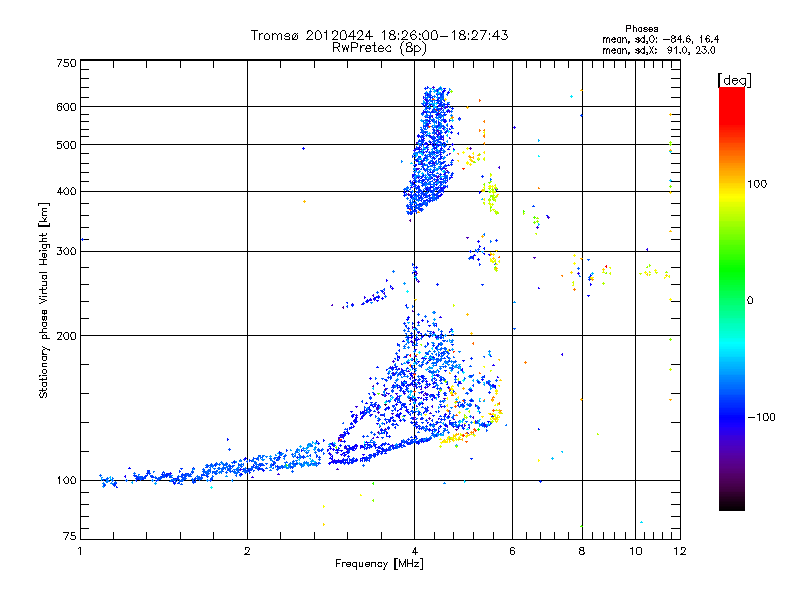Click the x-axis tick label '12'
800x600 pixels.
click(680, 551)
